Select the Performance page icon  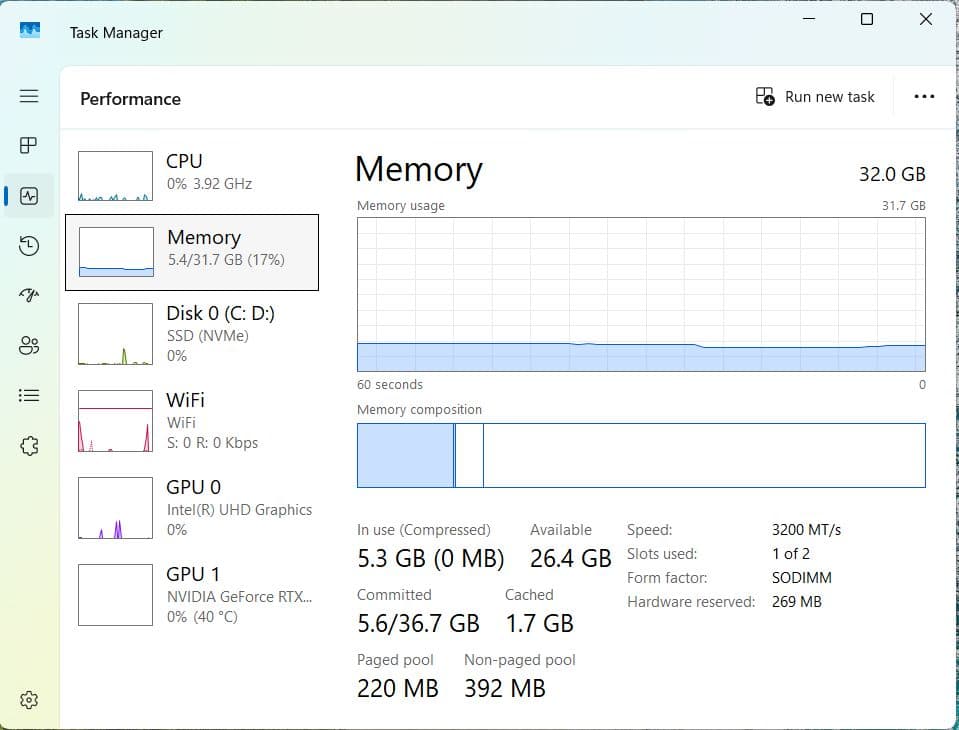pos(29,196)
